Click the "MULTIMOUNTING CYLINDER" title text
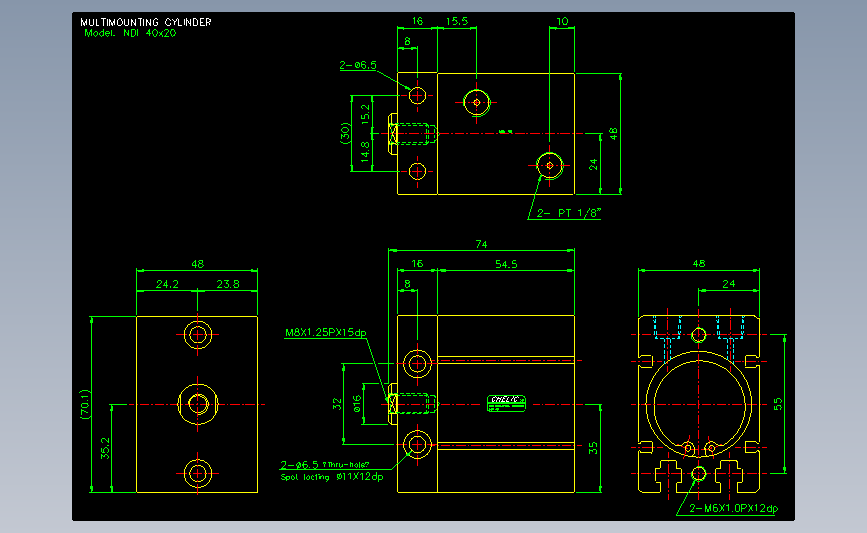 tap(145, 22)
